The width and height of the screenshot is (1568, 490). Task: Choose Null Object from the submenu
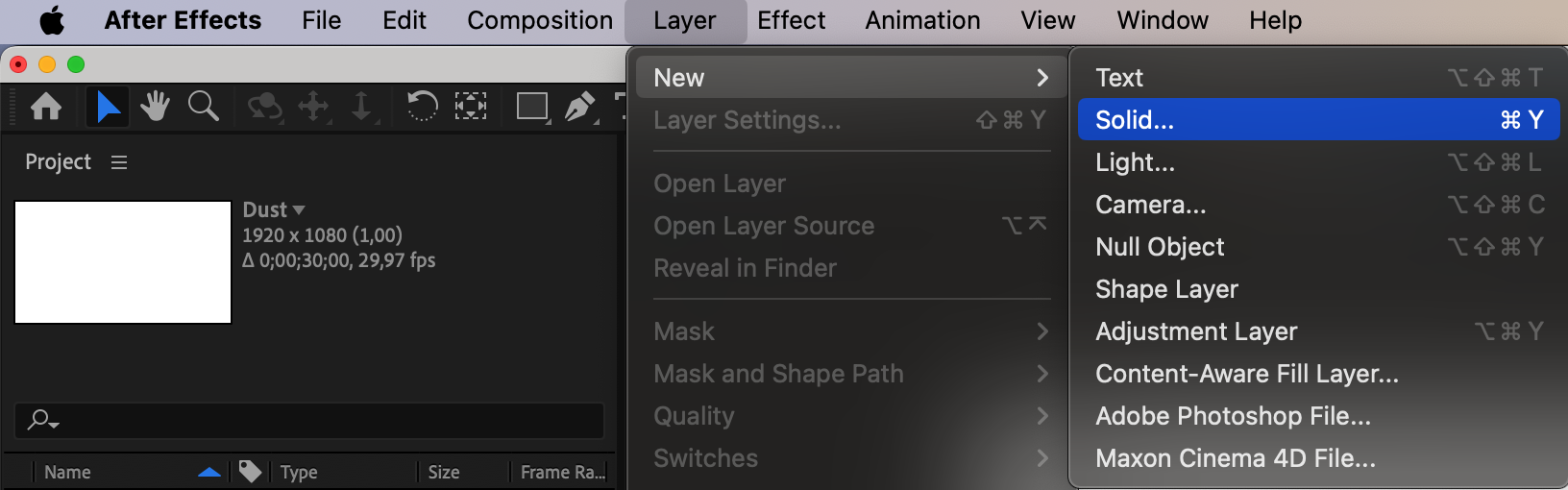(x=1160, y=247)
